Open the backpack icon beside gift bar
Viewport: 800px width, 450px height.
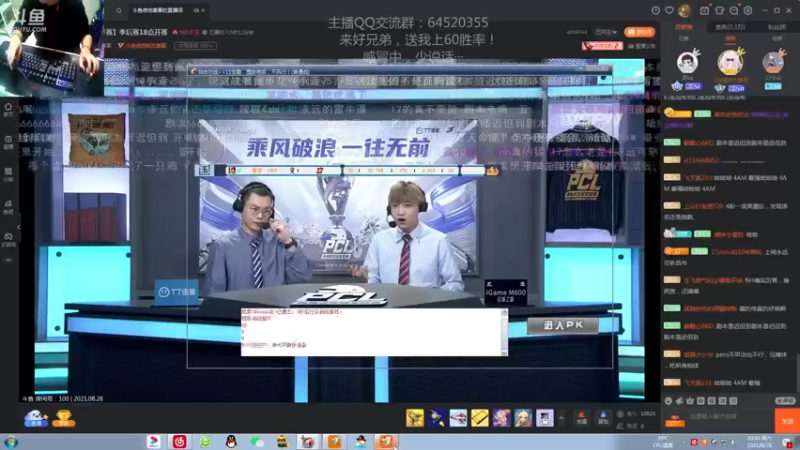pos(603,418)
